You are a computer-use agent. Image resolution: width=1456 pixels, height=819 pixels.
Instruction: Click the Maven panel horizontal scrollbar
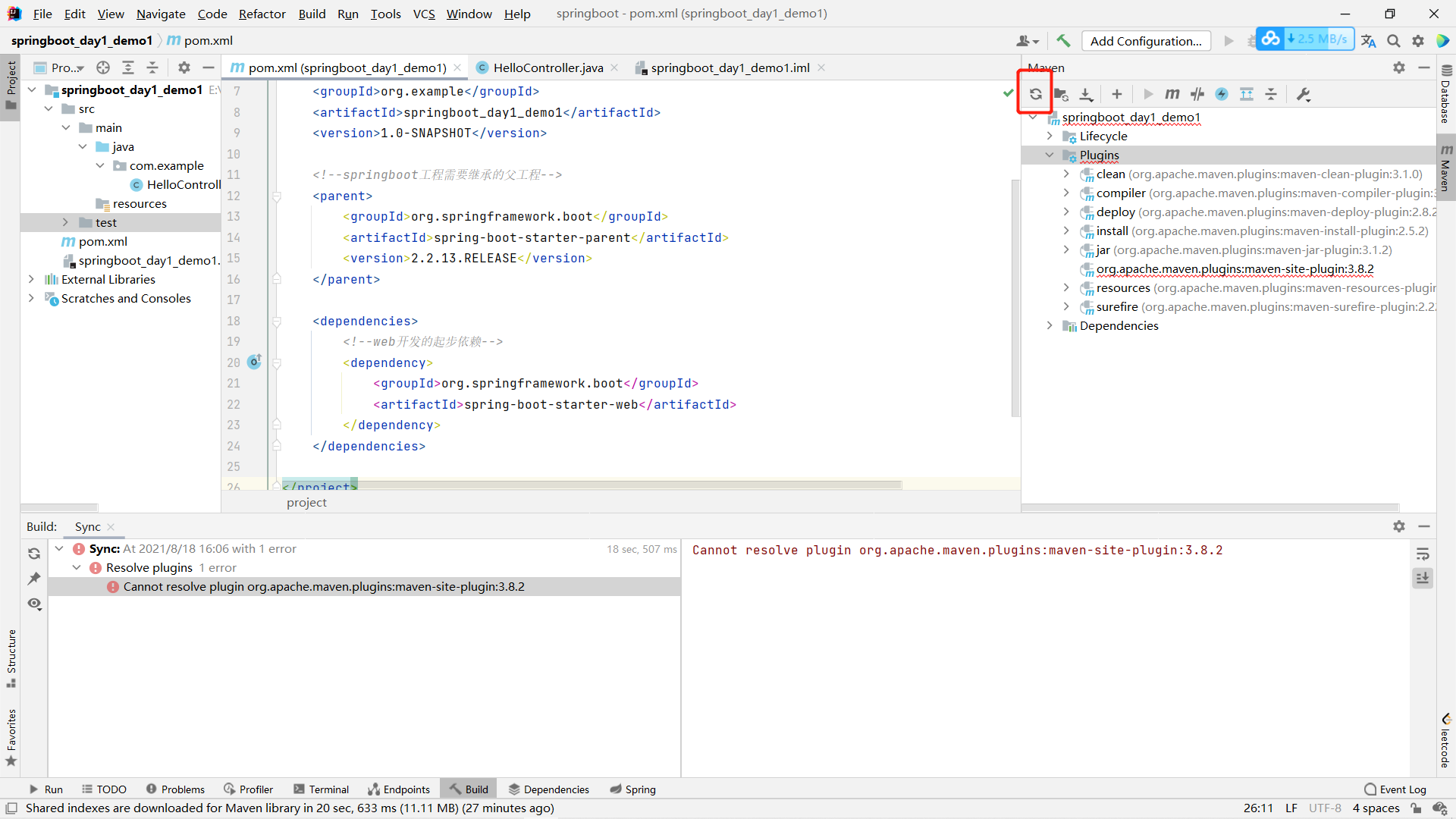[x=1210, y=507]
